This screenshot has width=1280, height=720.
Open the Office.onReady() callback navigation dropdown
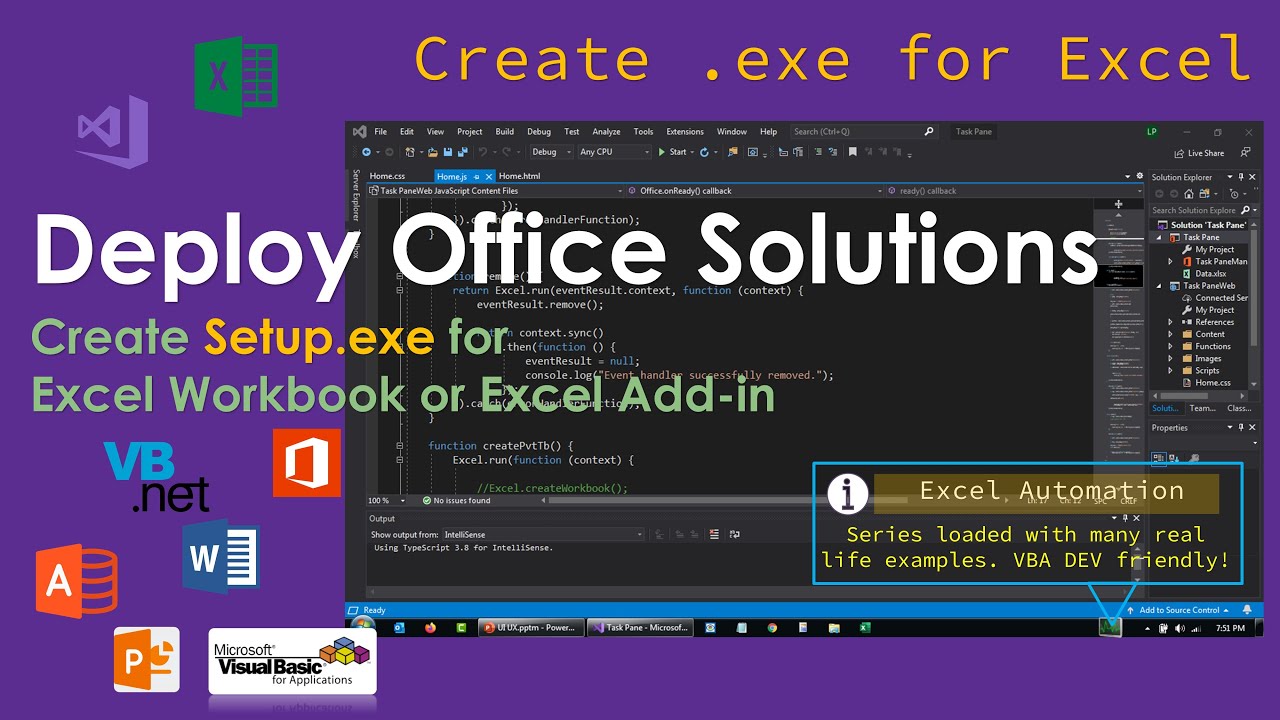tap(754, 190)
